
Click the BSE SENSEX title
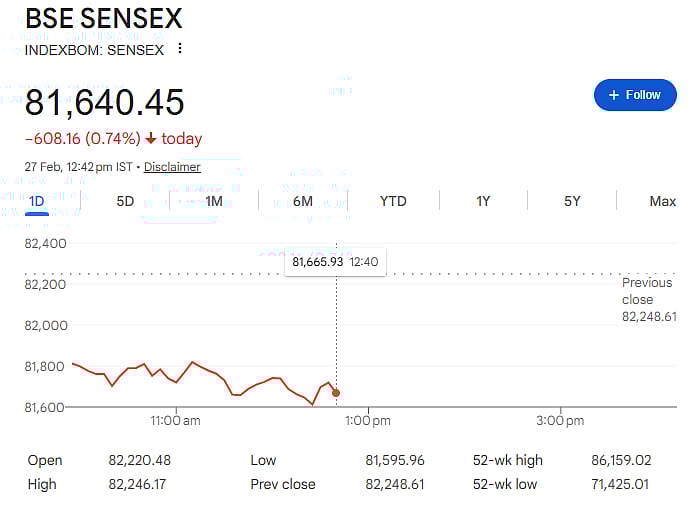(103, 19)
